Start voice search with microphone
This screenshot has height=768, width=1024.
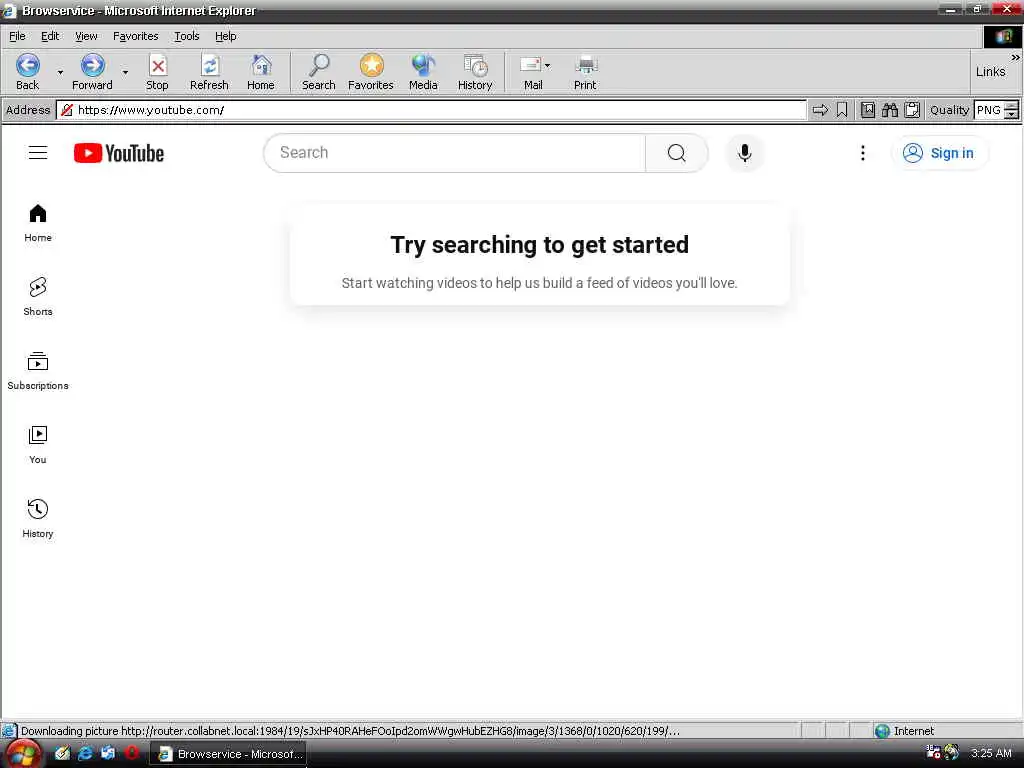[x=744, y=153]
